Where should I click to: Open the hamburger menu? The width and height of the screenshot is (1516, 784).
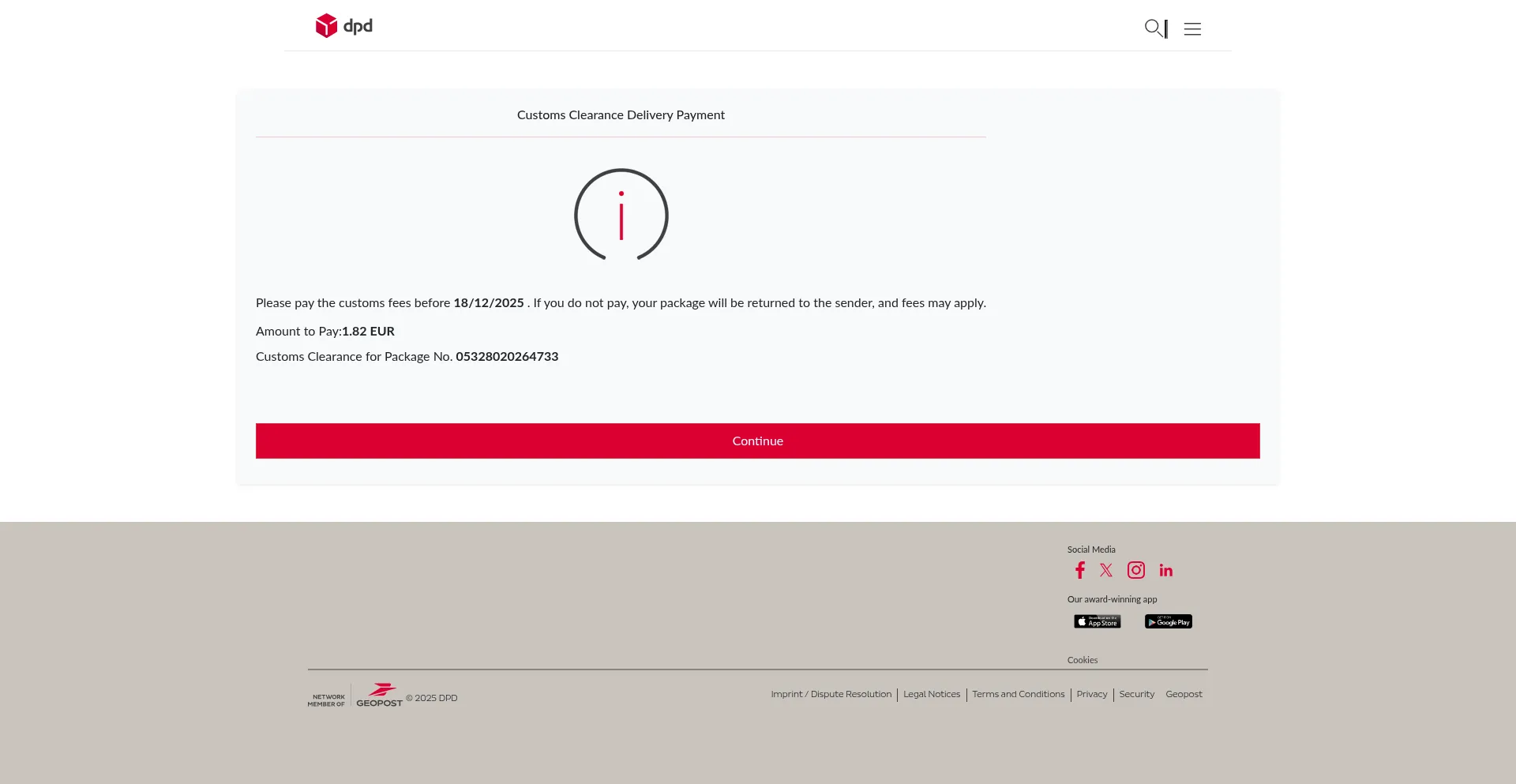1192,29
